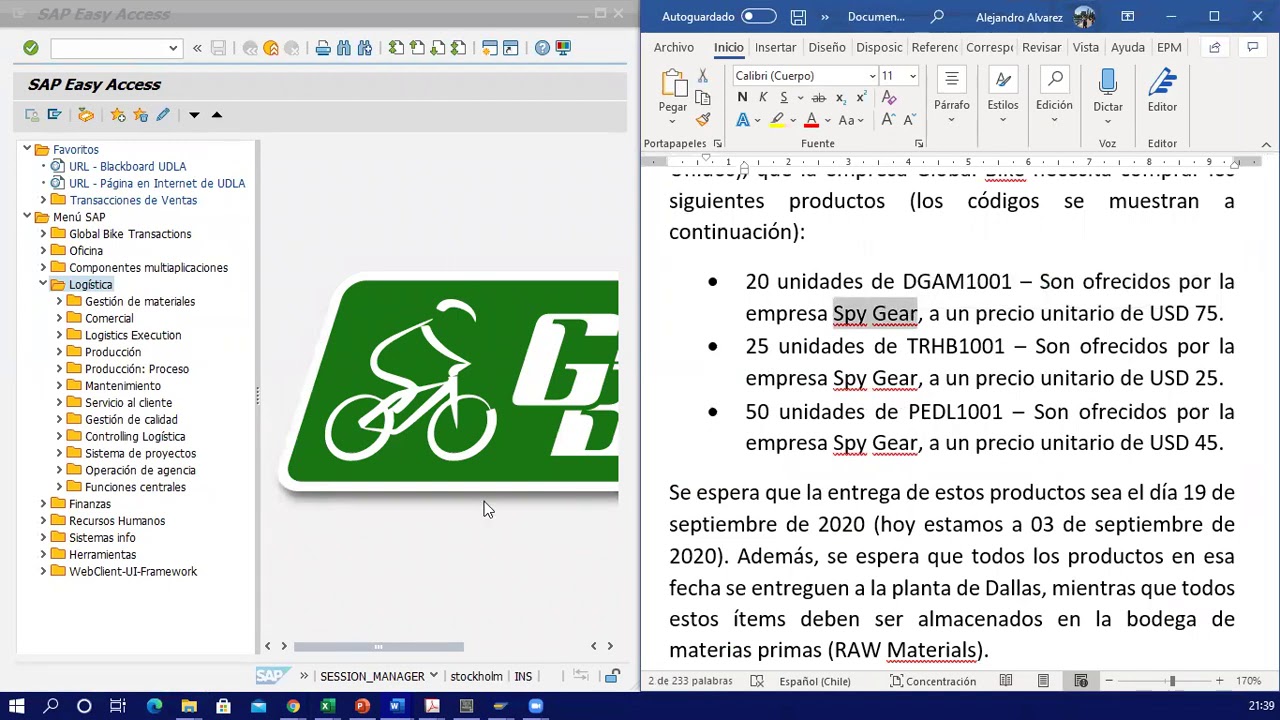
Task: Click the Find binoculars icon in SAP
Action: [x=344, y=48]
